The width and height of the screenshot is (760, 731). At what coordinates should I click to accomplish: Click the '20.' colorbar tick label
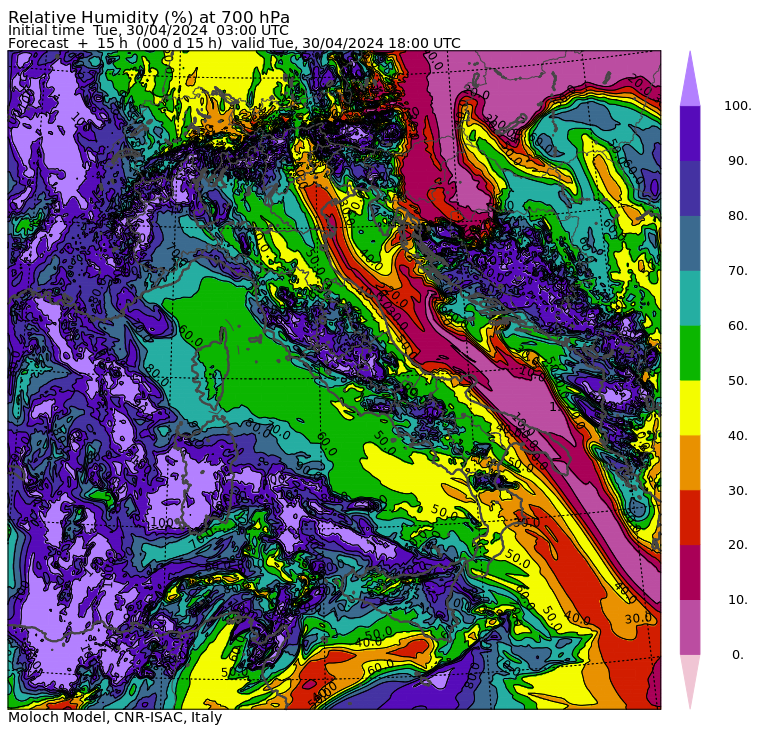pos(738,545)
